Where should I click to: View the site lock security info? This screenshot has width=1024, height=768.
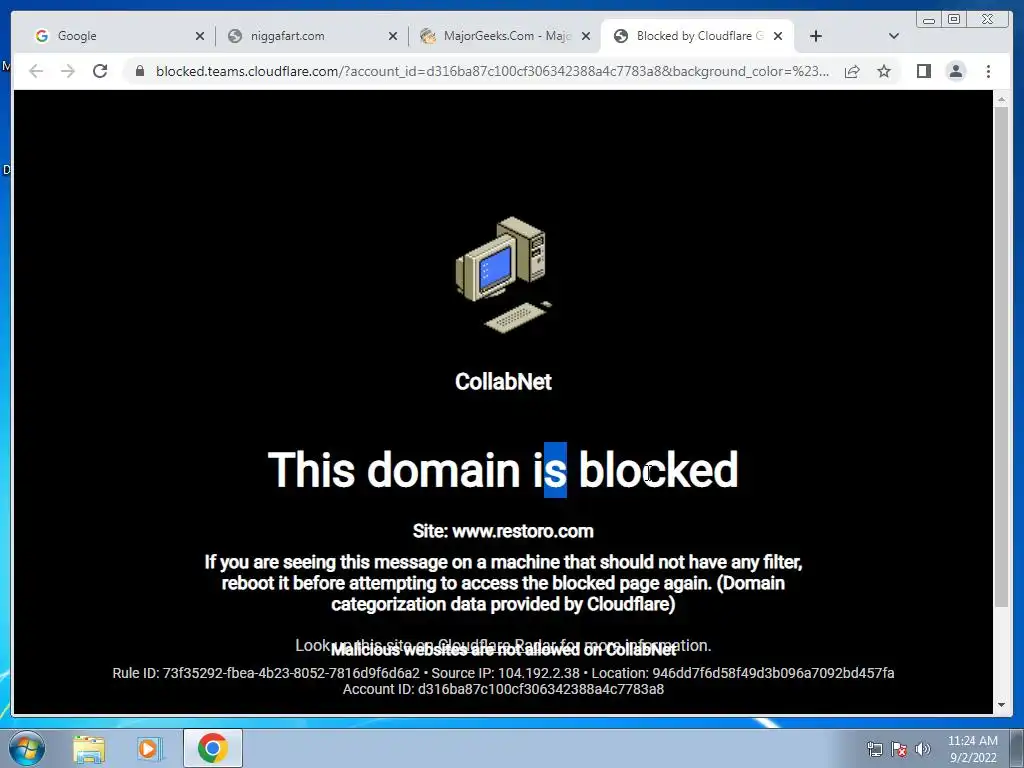[x=140, y=71]
